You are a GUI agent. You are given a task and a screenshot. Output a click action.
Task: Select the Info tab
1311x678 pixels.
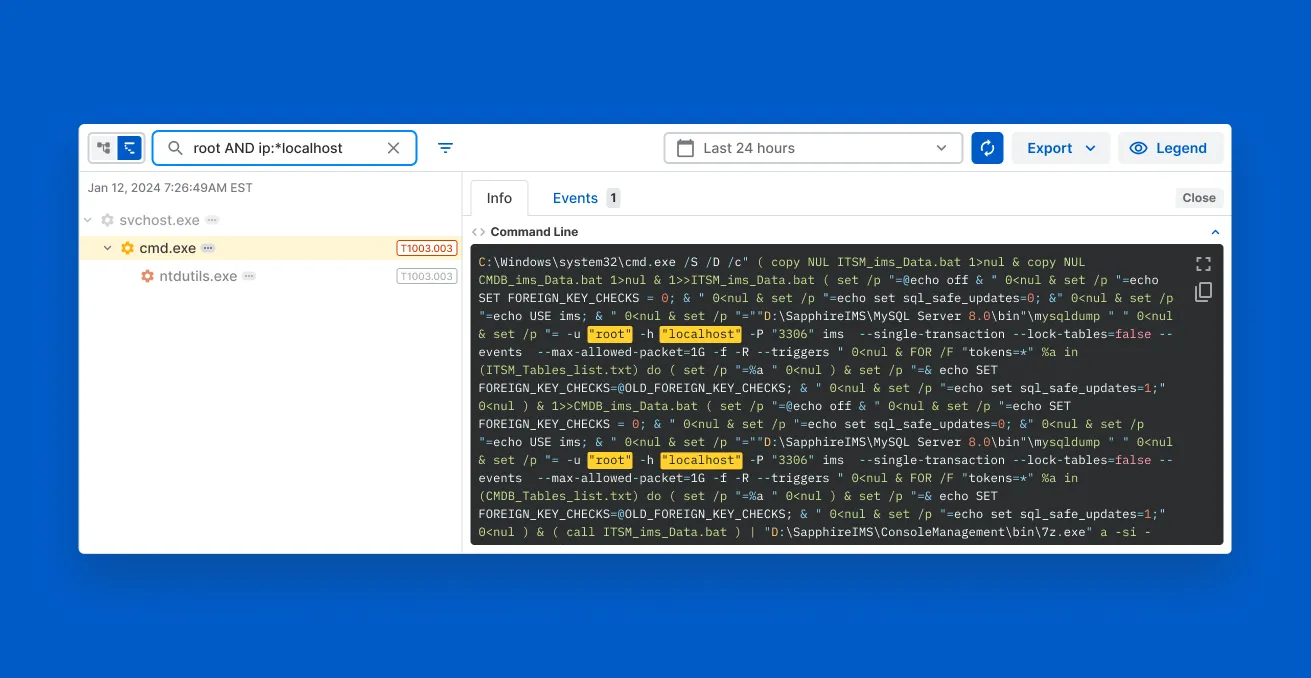[x=498, y=197]
